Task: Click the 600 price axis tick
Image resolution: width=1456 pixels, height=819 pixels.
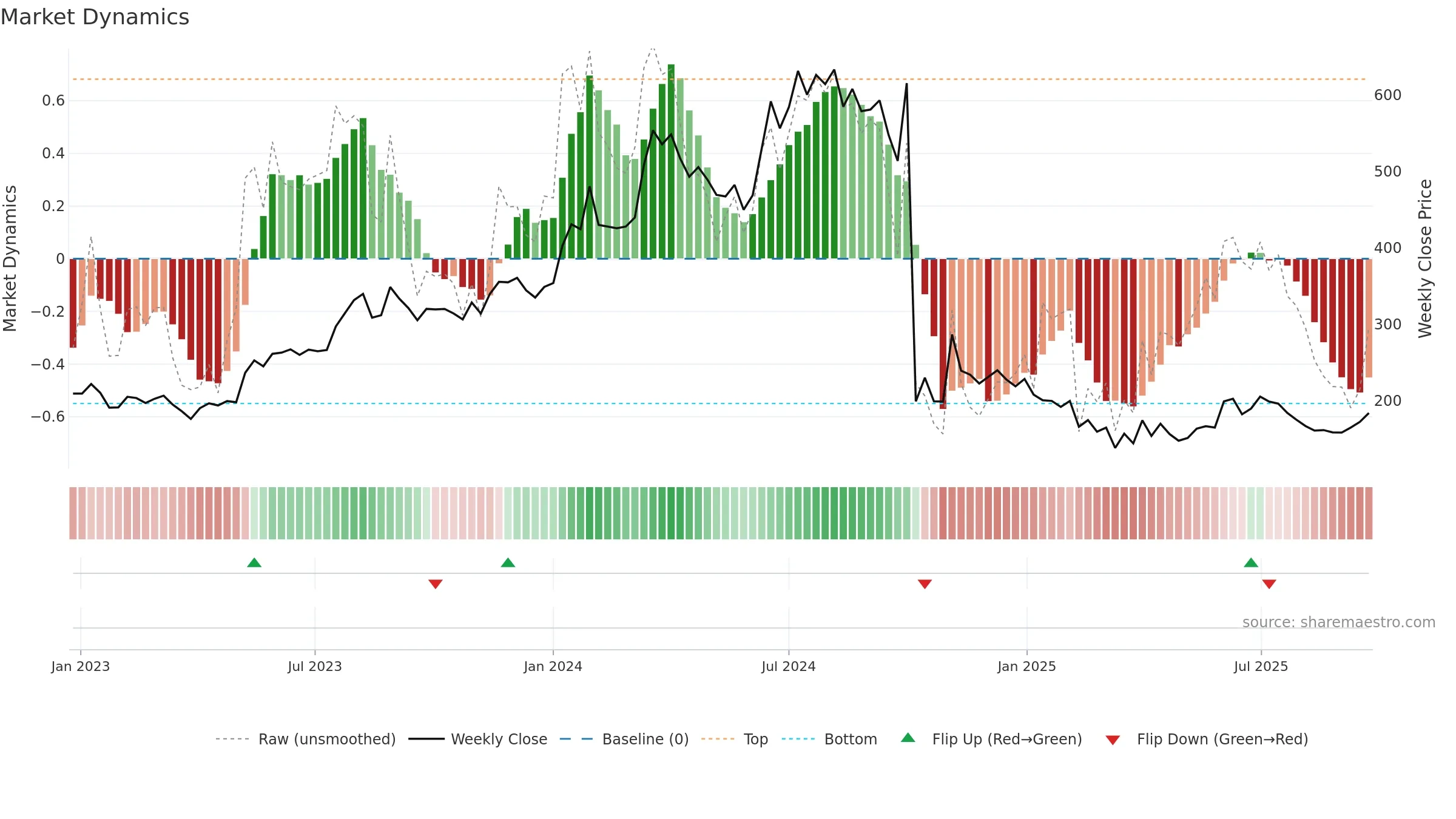Action: 1388,95
